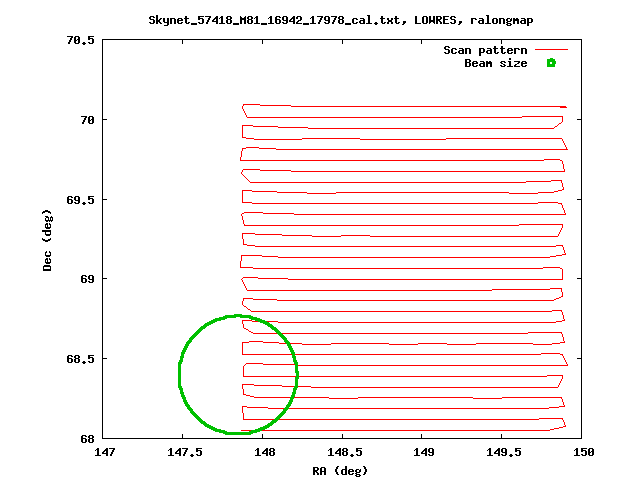Click the 69.5 Dec tick label

pyautogui.click(x=80, y=200)
